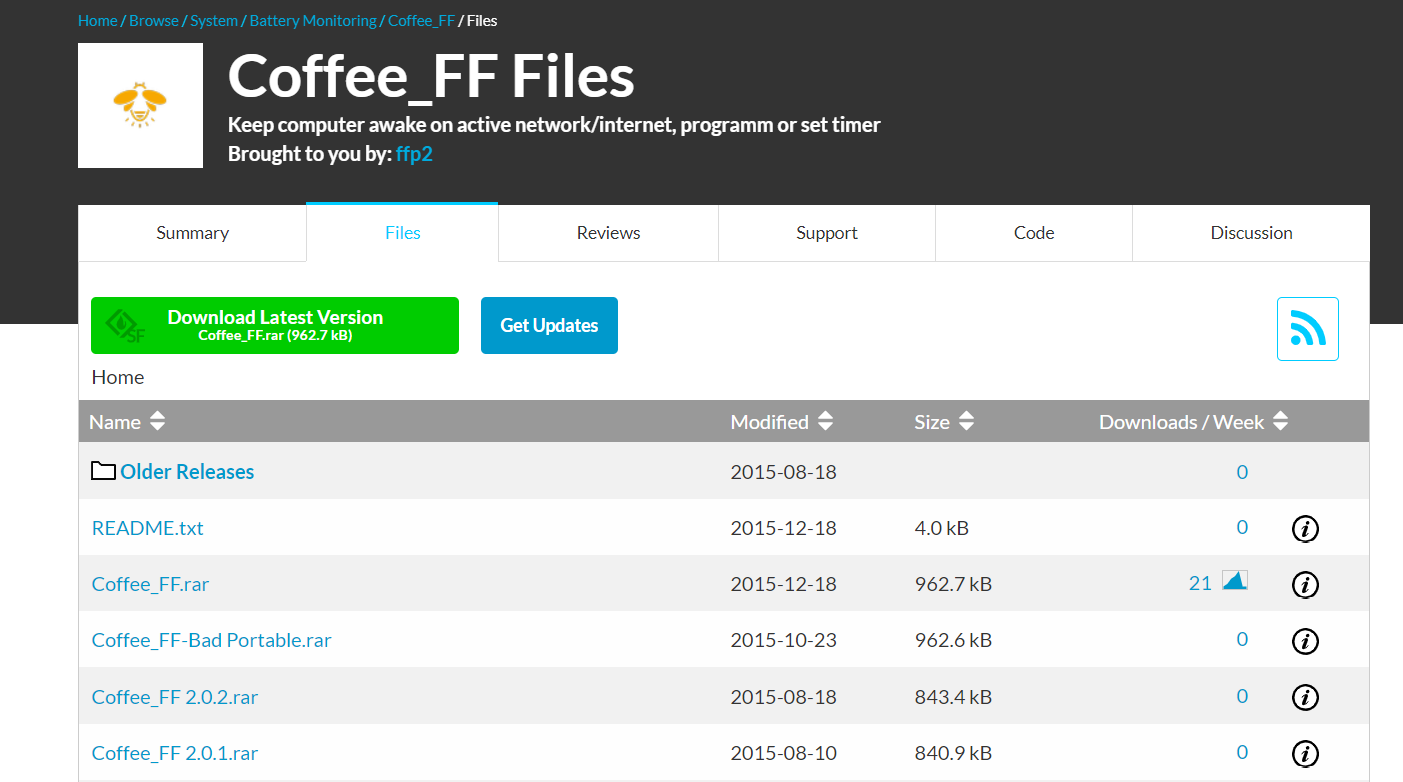Image resolution: width=1403 pixels, height=782 pixels.
Task: View info for Coffee_FF 2.0.1.rar
Action: [1305, 753]
